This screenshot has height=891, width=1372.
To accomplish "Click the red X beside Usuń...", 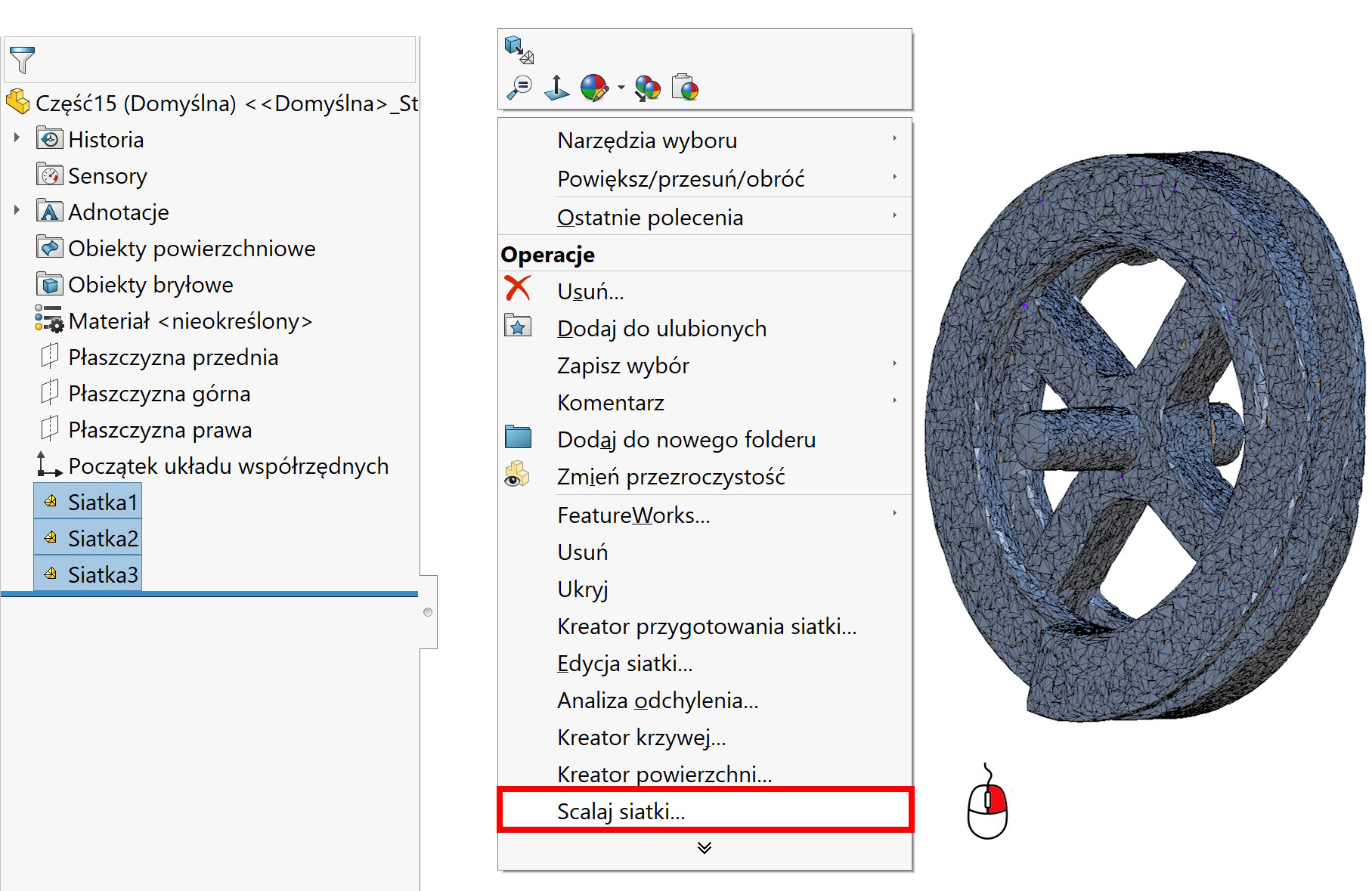I will 518,289.
